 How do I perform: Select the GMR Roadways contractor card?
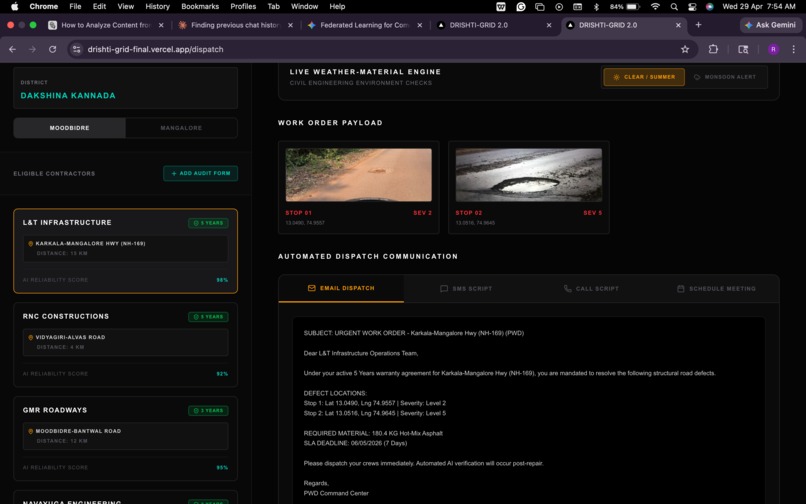click(x=125, y=438)
